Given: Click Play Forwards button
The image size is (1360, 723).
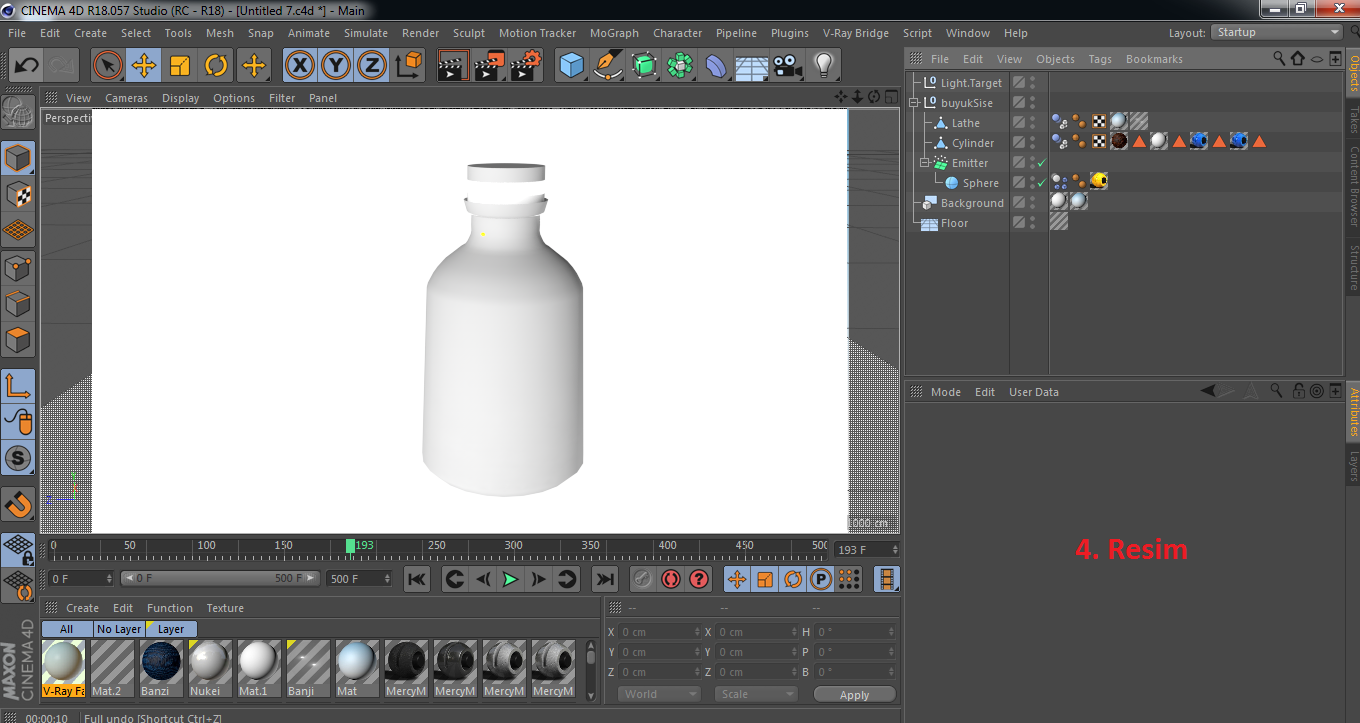Looking at the screenshot, I should (510, 579).
